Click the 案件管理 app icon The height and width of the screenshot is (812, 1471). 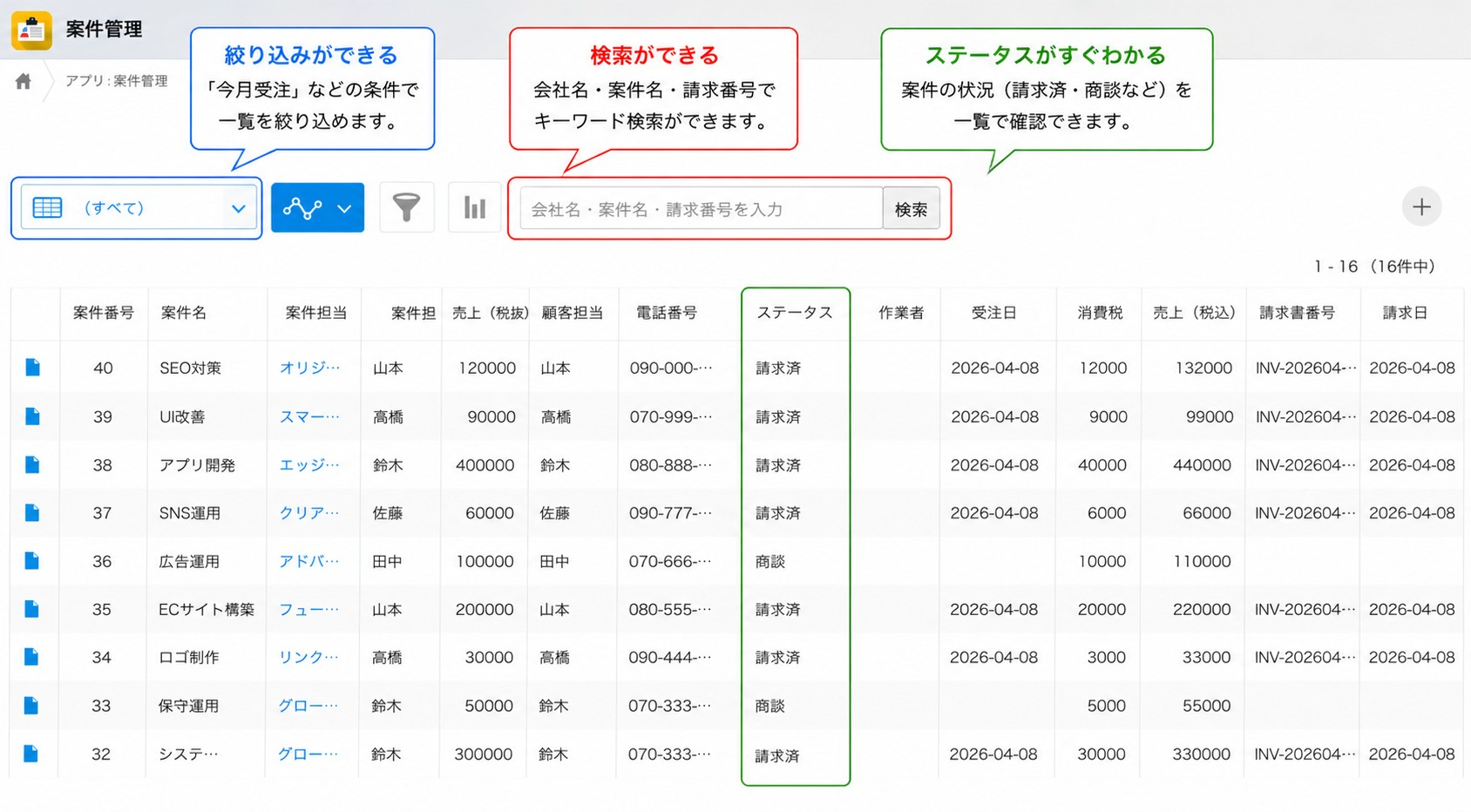tap(31, 30)
